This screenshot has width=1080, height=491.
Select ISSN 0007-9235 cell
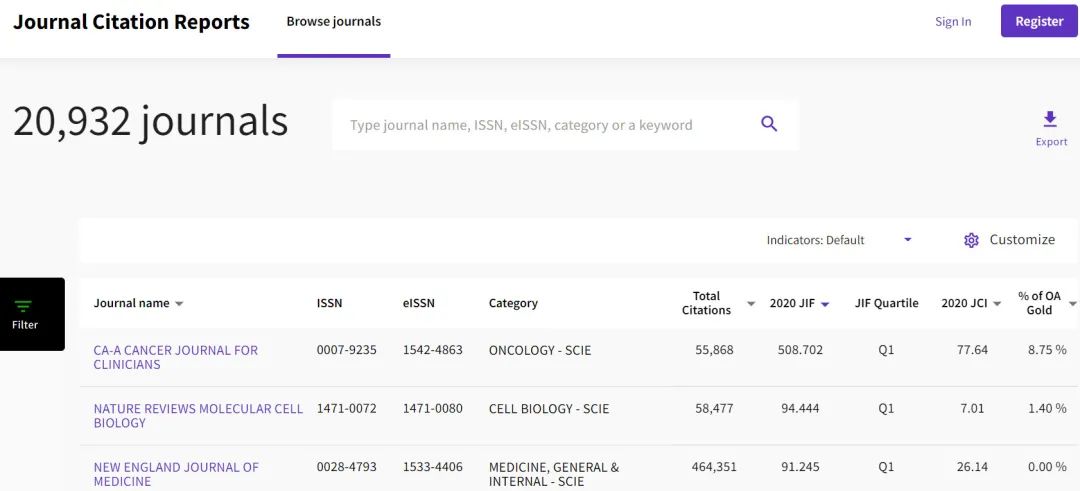[346, 350]
